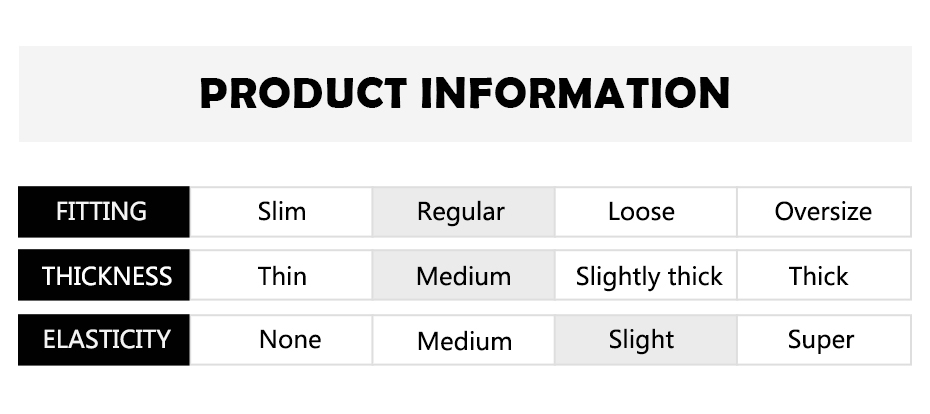Pick the Slightly thick option

point(649,276)
